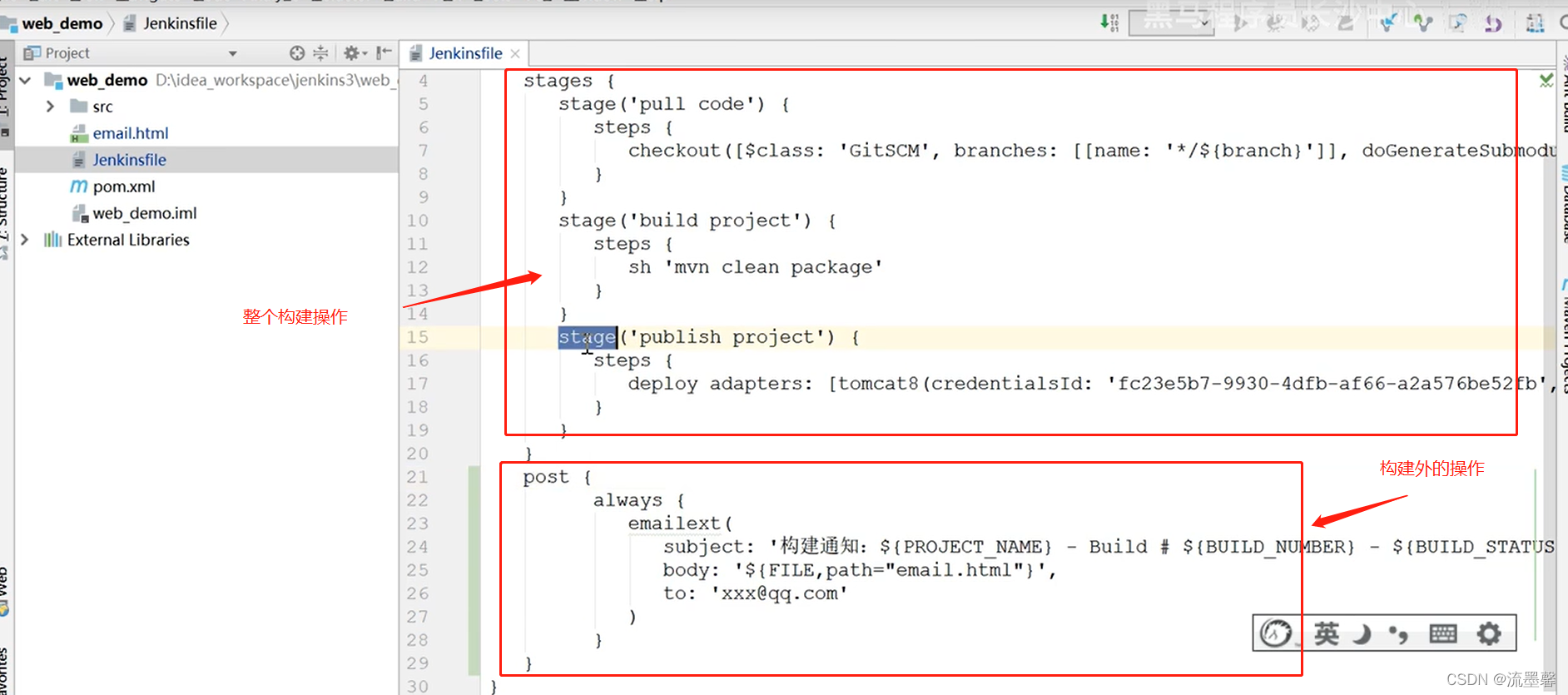Click the VCS Commit changes icon
The width and height of the screenshot is (1568, 695).
(x=1422, y=23)
